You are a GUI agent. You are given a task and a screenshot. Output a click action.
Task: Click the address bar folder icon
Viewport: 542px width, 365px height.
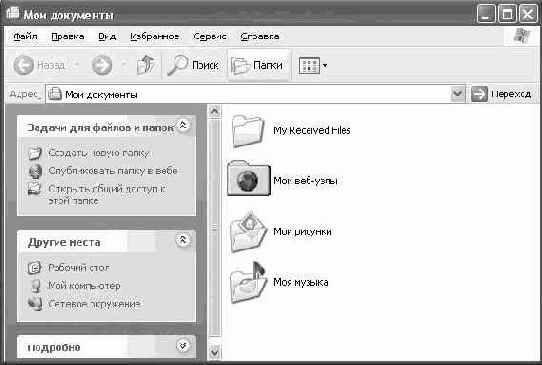[x=55, y=94]
